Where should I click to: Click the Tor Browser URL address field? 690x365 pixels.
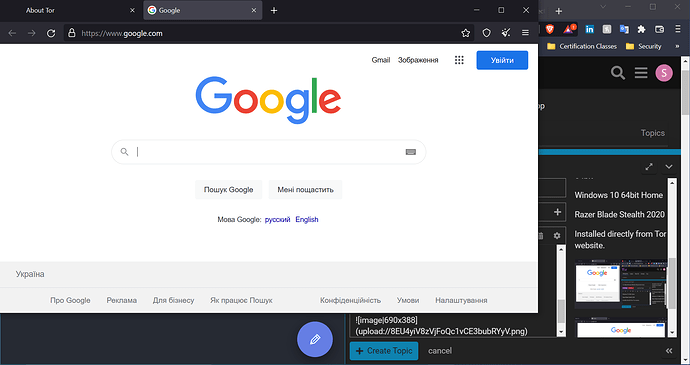pyautogui.click(x=268, y=33)
